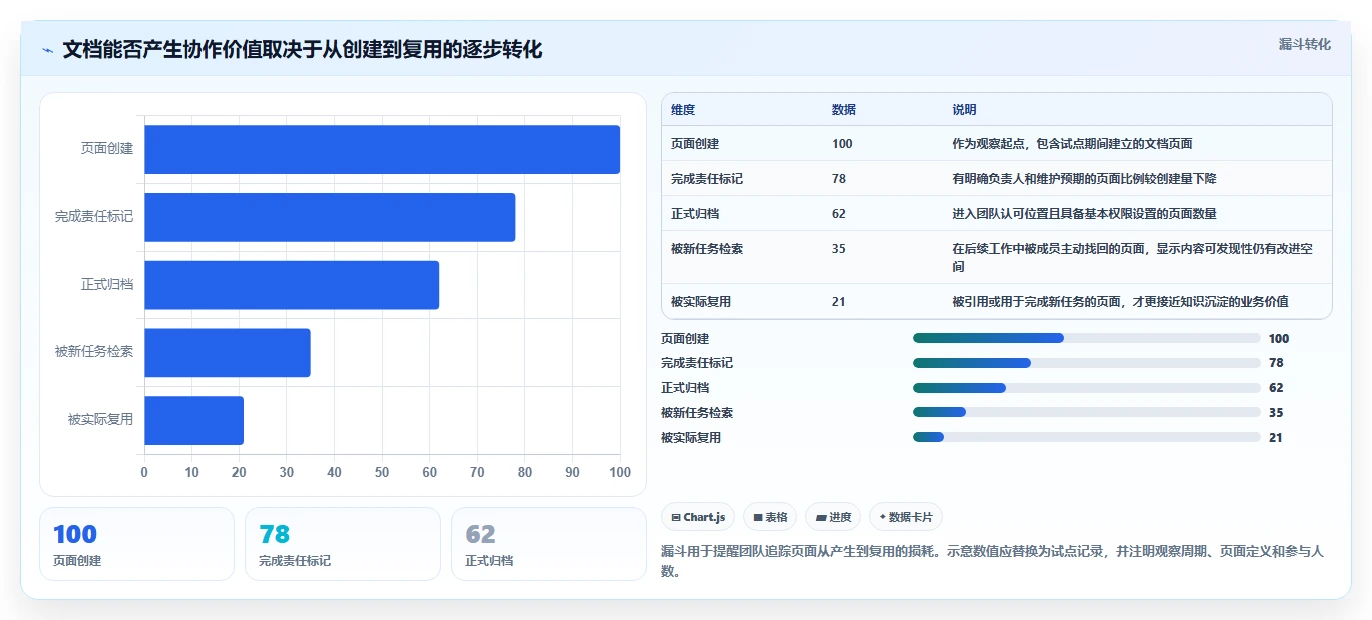Click value 35 beside the 被新任务检索 progress bar
1372x620 pixels.
pyautogui.click(x=1276, y=413)
